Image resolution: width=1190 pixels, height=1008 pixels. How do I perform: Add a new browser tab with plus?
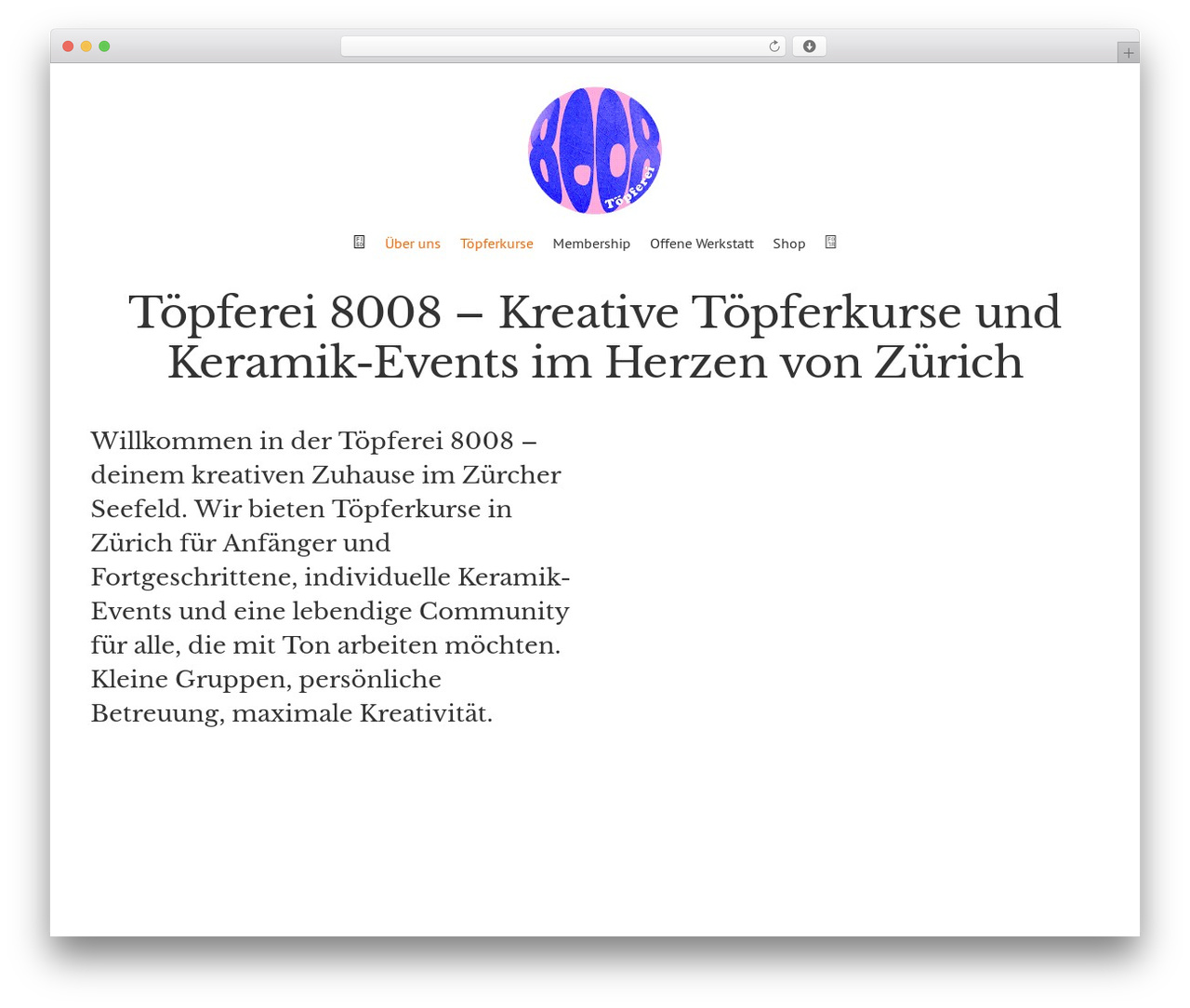1129,53
